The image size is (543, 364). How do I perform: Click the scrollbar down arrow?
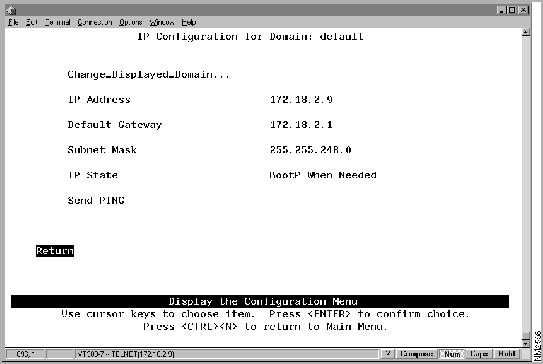tap(526, 343)
